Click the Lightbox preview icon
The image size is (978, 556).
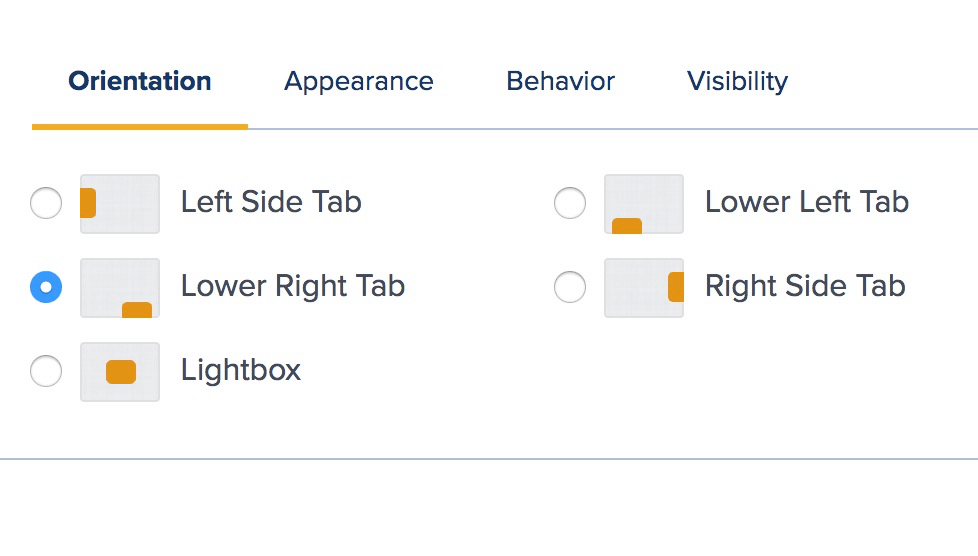tap(120, 372)
